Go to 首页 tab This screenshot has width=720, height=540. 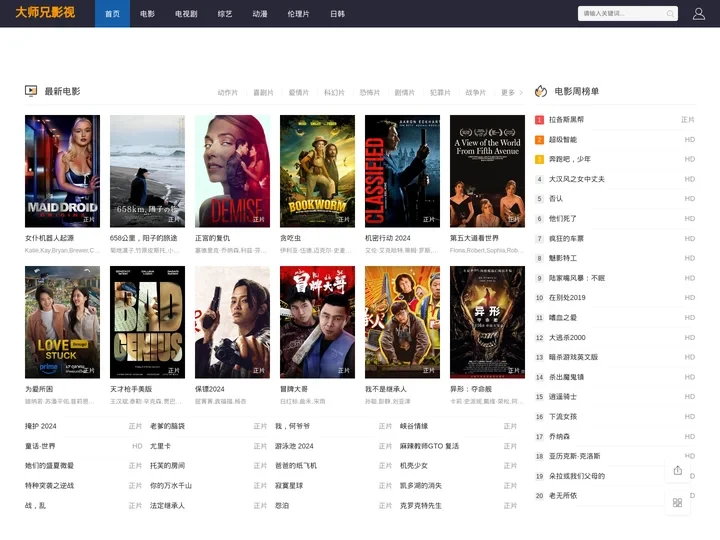(112, 14)
